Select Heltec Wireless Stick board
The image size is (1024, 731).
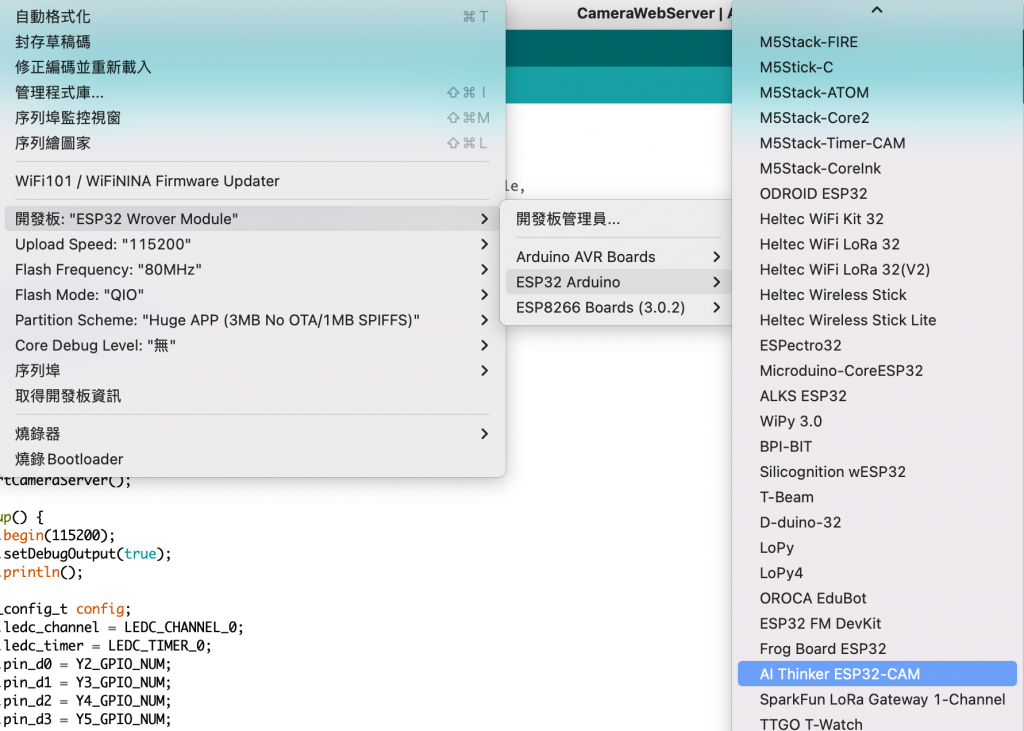click(x=877, y=295)
